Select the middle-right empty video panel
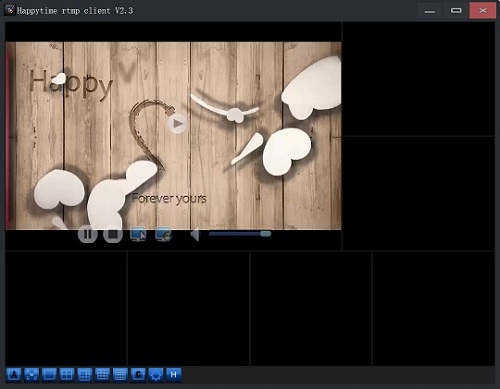Screen dimensions: 500x389 (x=419, y=193)
